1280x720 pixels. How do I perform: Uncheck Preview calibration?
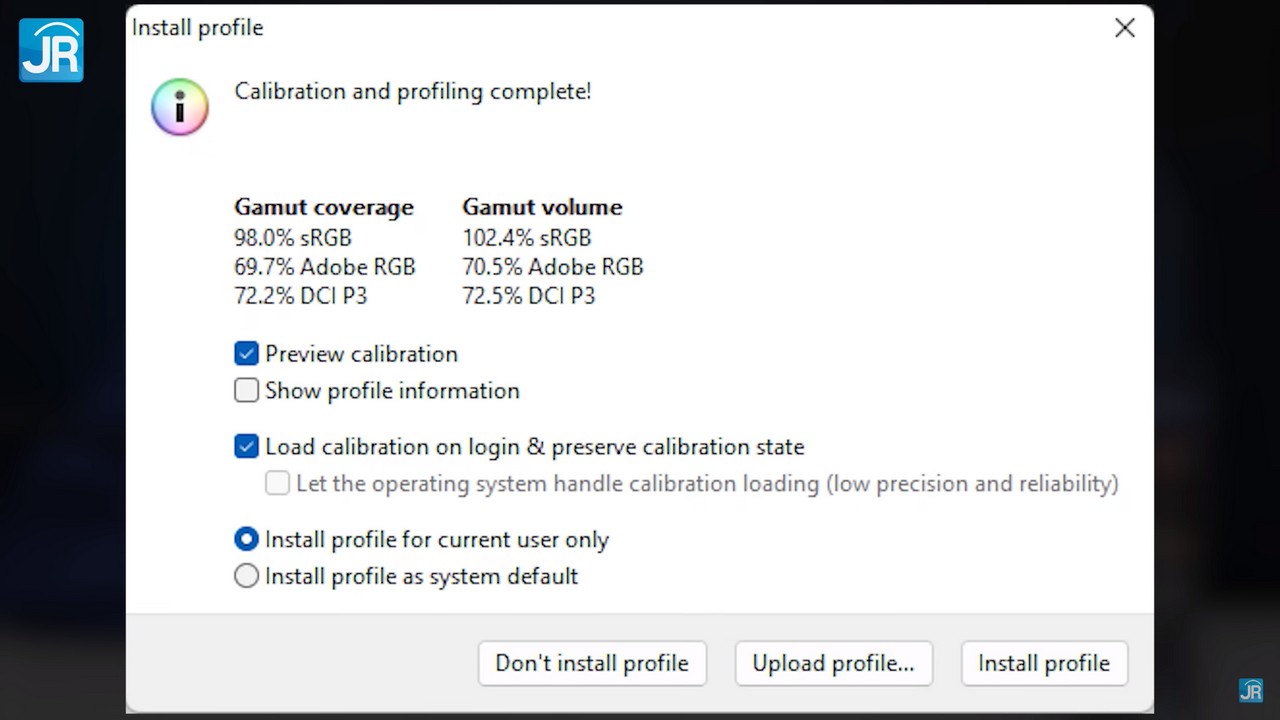coord(246,354)
